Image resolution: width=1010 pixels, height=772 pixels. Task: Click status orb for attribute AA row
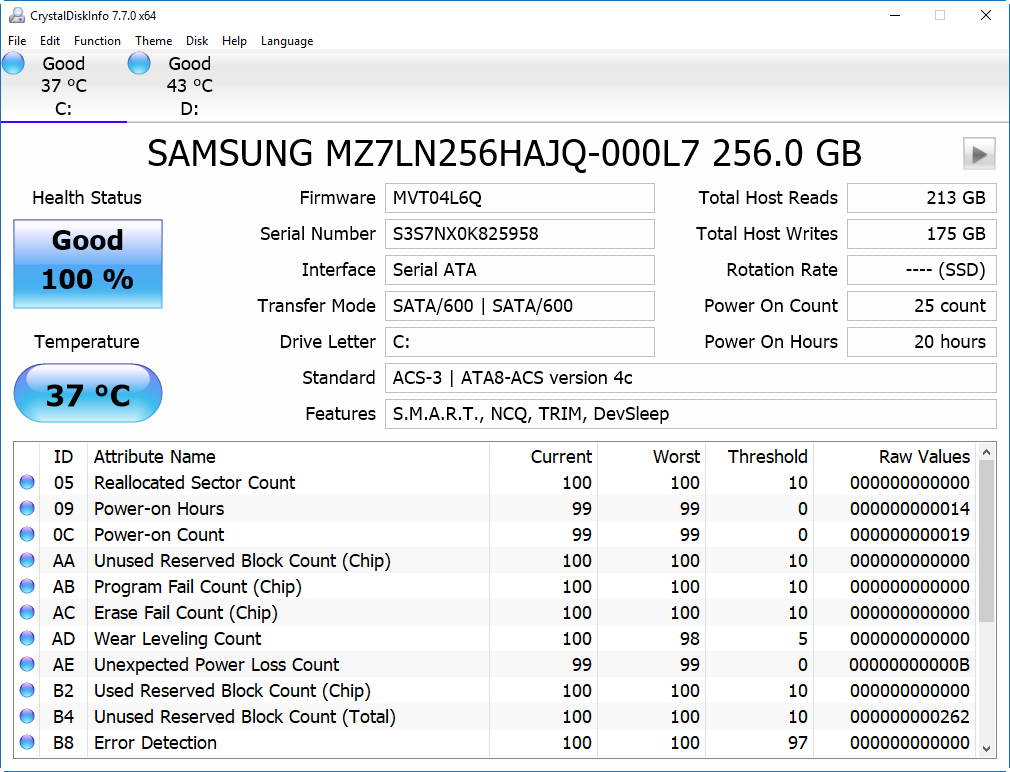[27, 560]
